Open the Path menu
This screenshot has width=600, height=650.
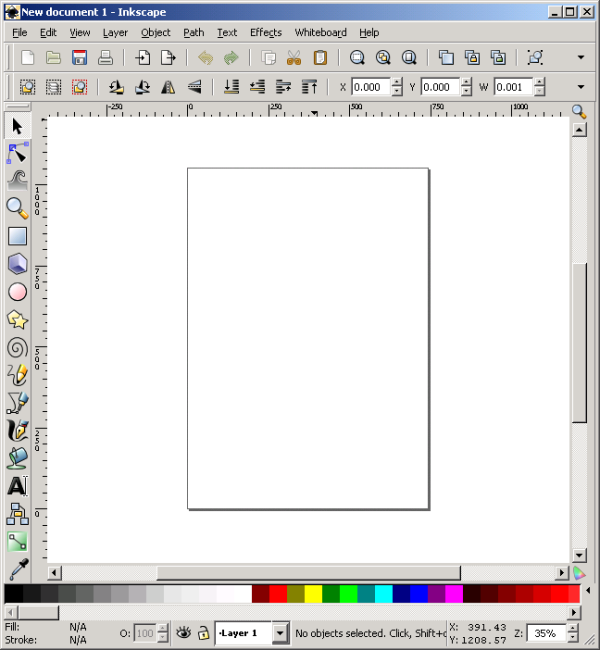194,32
